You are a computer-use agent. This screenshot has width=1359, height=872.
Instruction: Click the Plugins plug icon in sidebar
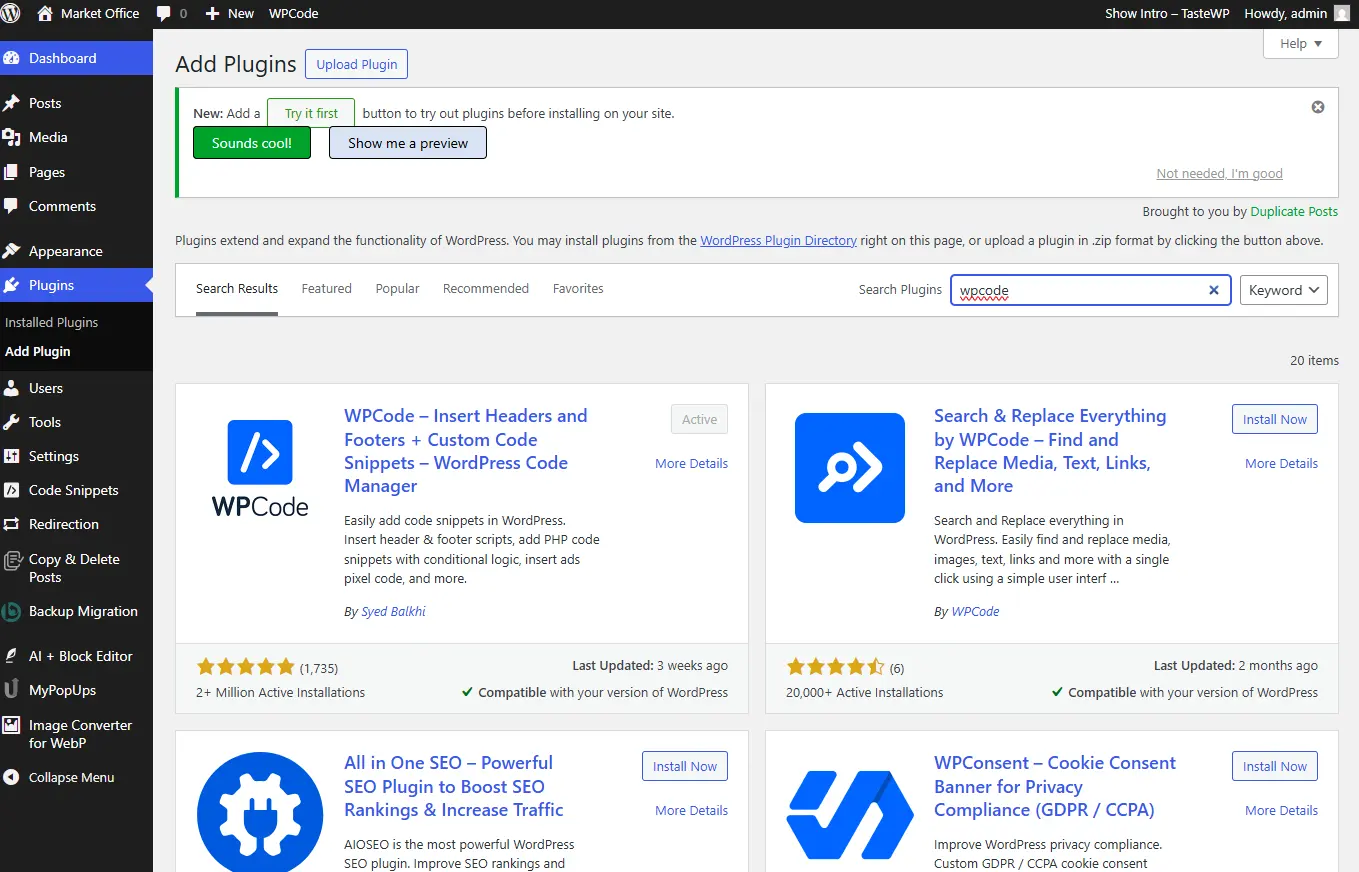click(x=12, y=285)
